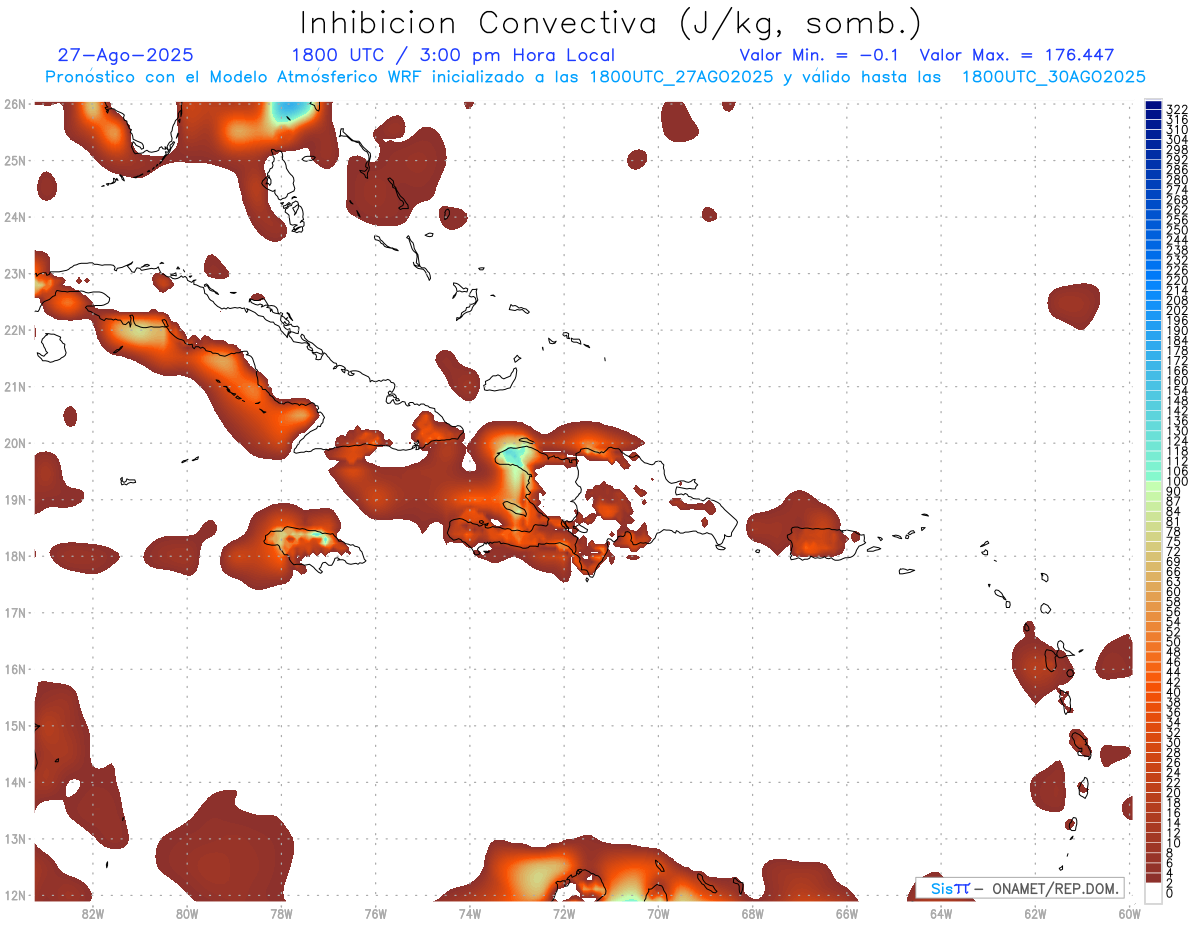This screenshot has height=927, width=1200.
Task: Click the 'Valor Max. = 176.447' readout
Action: [1016, 55]
